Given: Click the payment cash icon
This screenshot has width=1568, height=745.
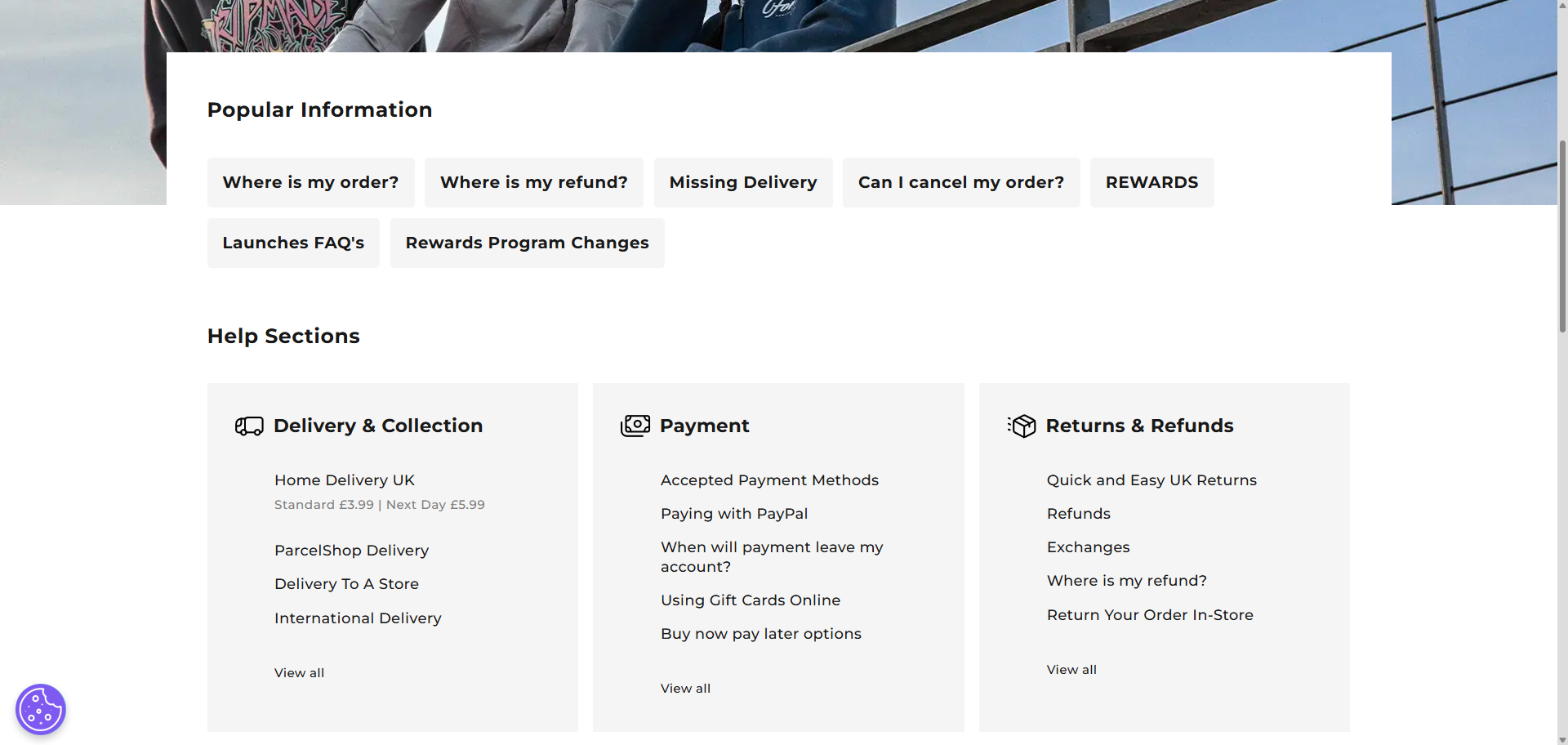Looking at the screenshot, I should (x=635, y=426).
